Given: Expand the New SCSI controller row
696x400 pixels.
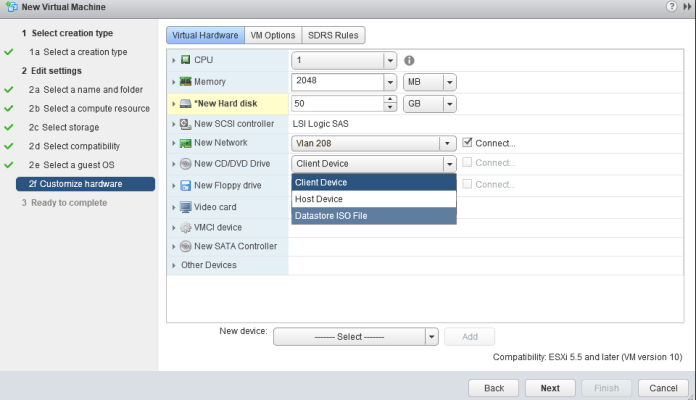Looking at the screenshot, I should 174,124.
